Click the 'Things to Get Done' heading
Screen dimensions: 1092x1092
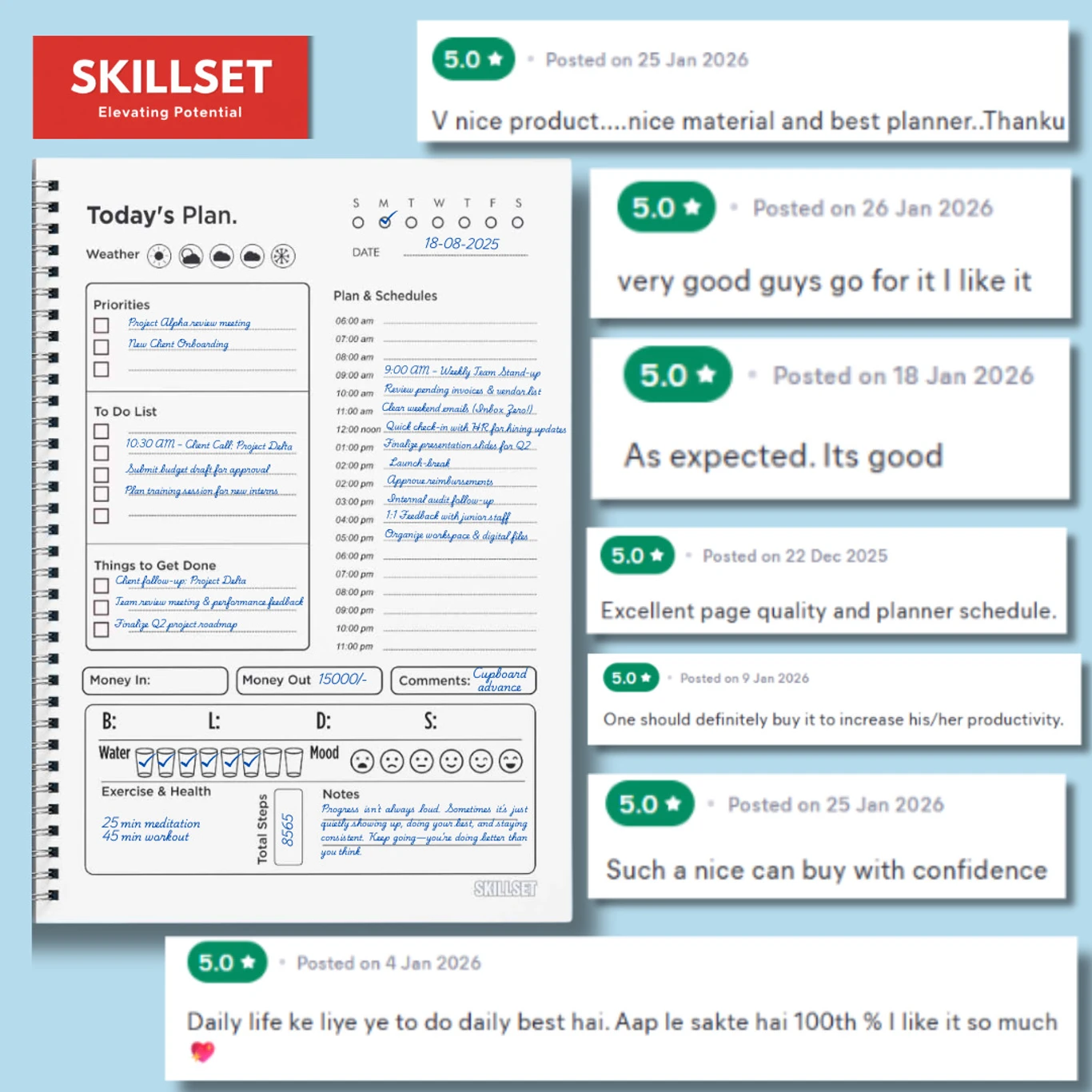click(155, 565)
